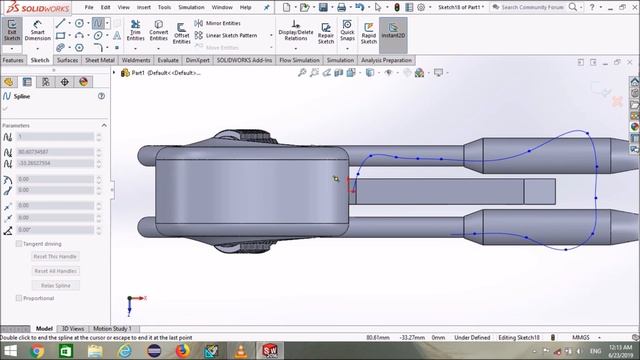Select the Spline sketch tool

click(98, 23)
